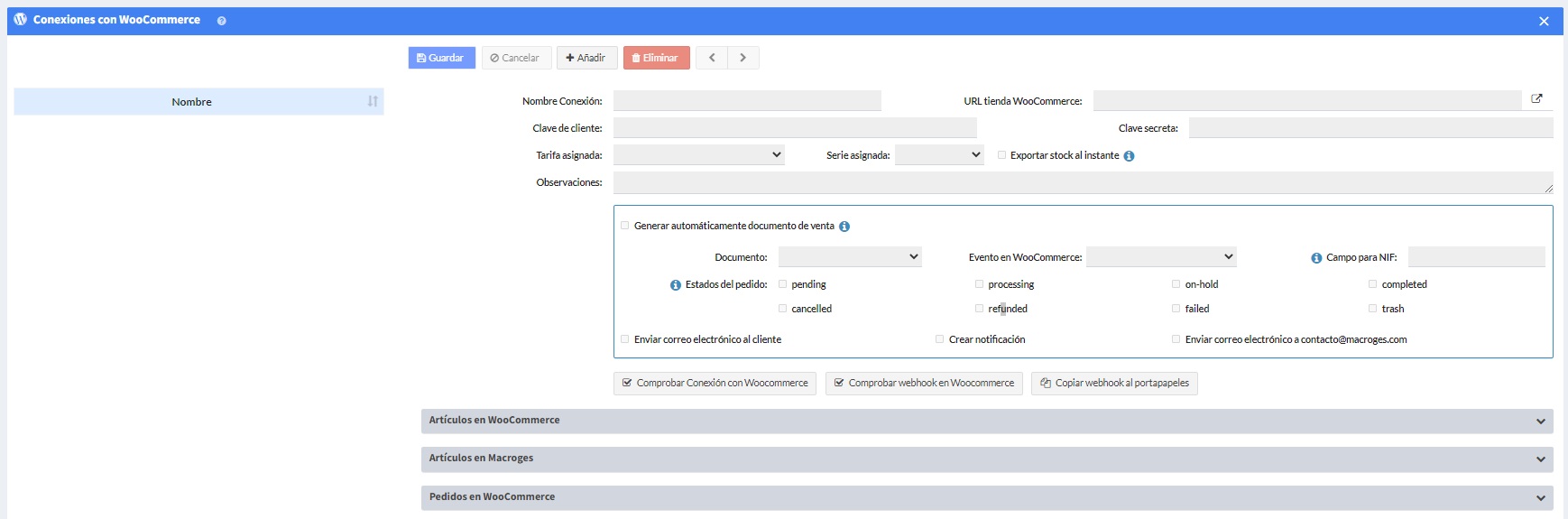This screenshot has height=519, width=1568.
Task: Check the failed order status
Action: point(1176,309)
